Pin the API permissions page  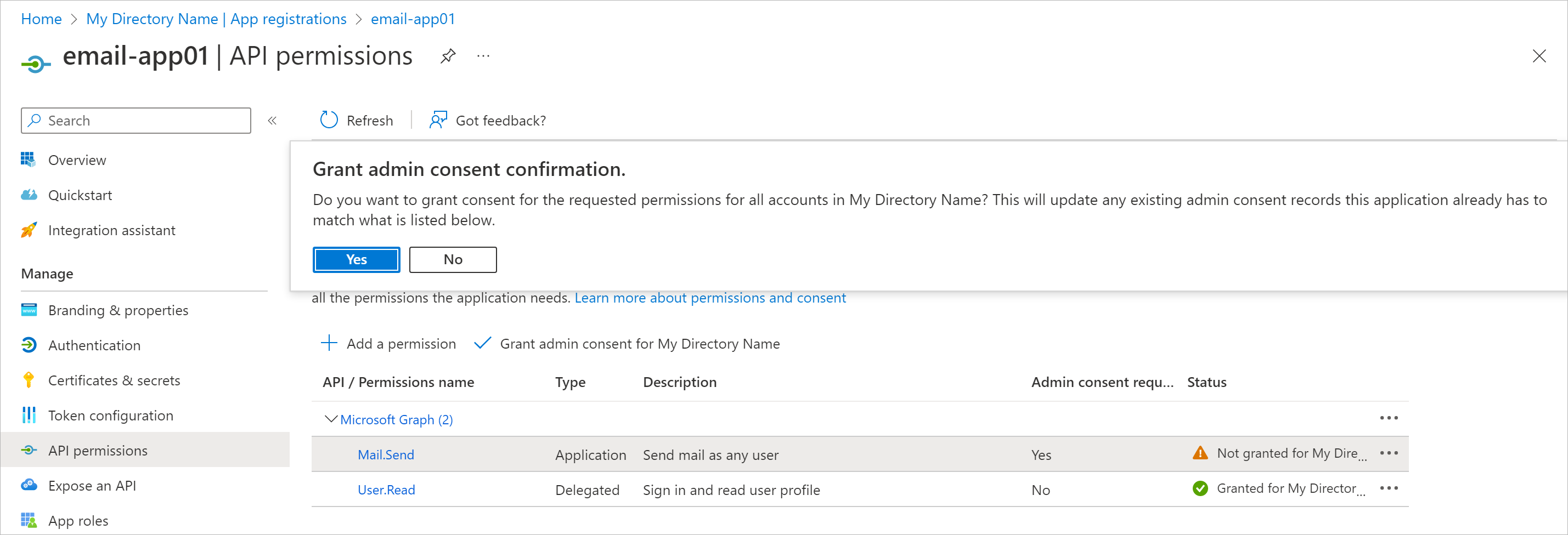[x=448, y=55]
